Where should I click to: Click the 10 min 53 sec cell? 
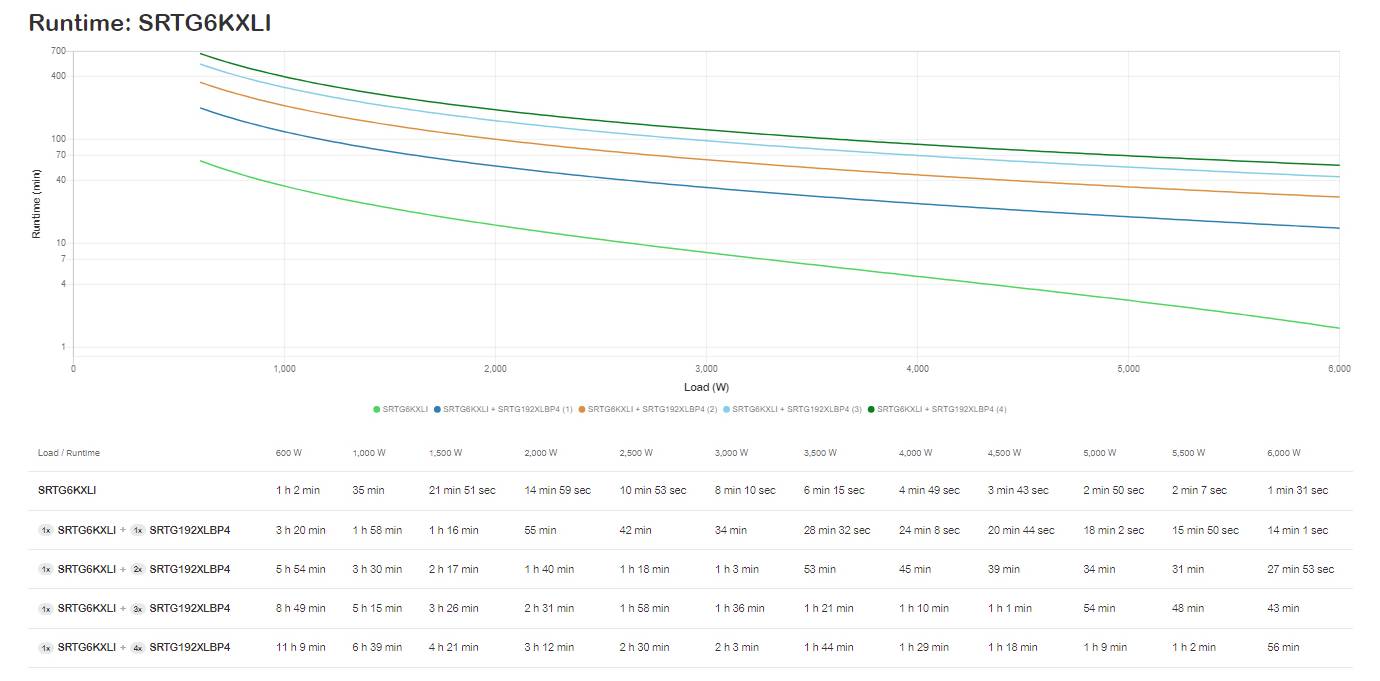pyautogui.click(x=653, y=490)
